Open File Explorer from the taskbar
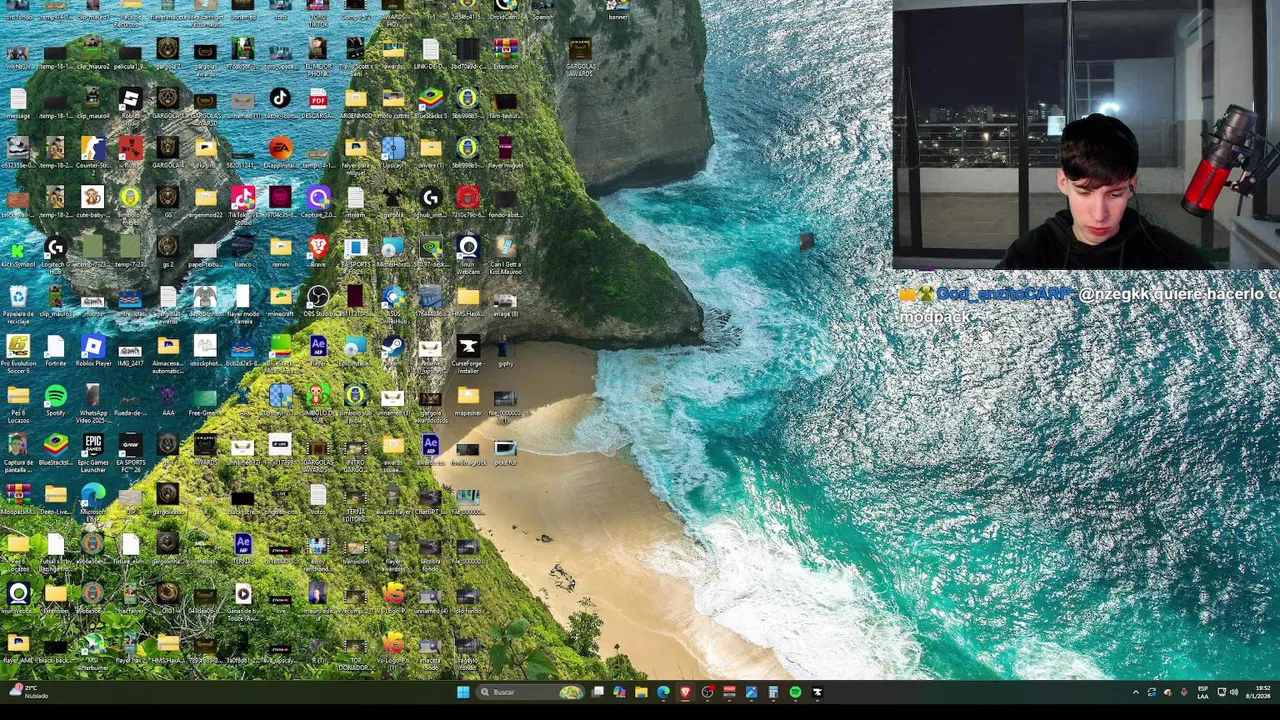 click(641, 692)
